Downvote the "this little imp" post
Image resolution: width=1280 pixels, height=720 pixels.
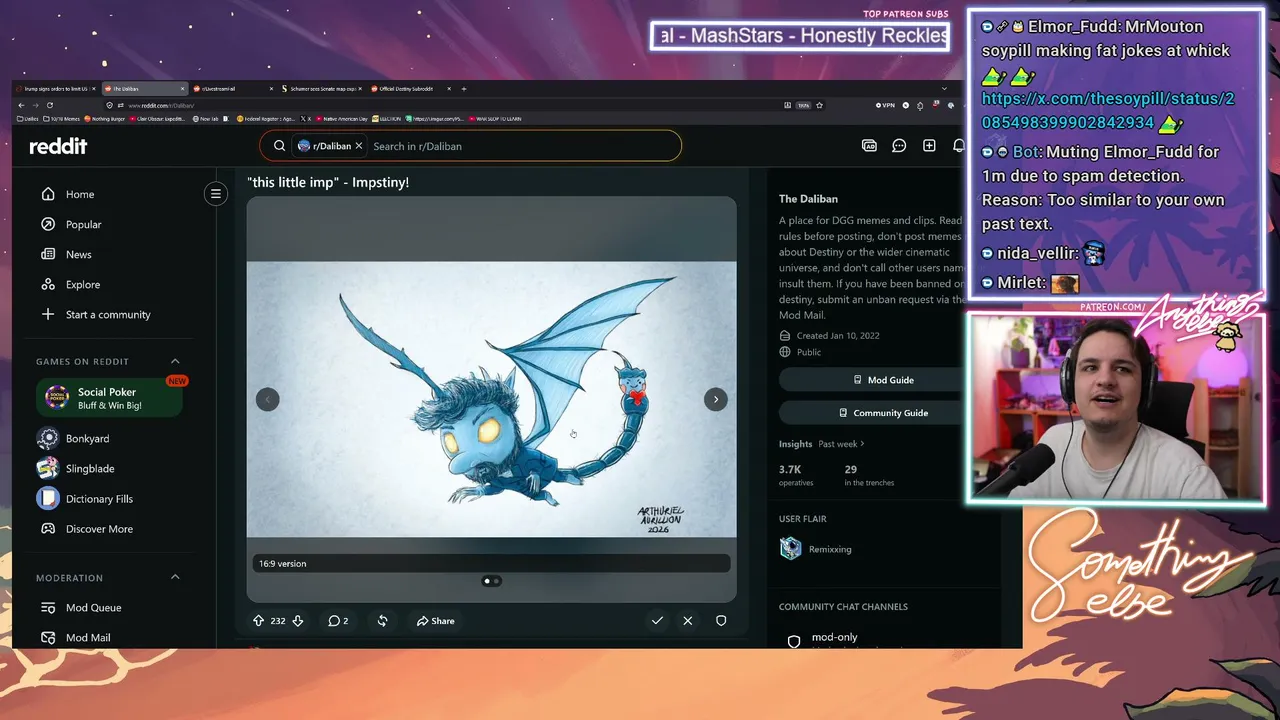[x=297, y=621]
